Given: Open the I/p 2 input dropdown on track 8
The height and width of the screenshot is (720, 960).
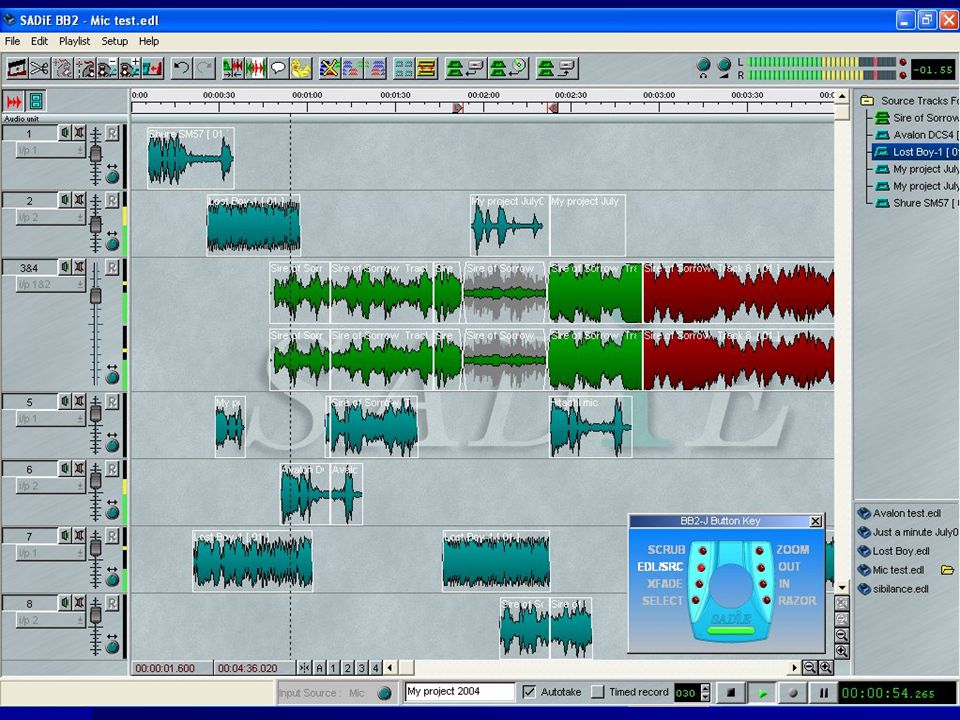Looking at the screenshot, I should (50, 621).
